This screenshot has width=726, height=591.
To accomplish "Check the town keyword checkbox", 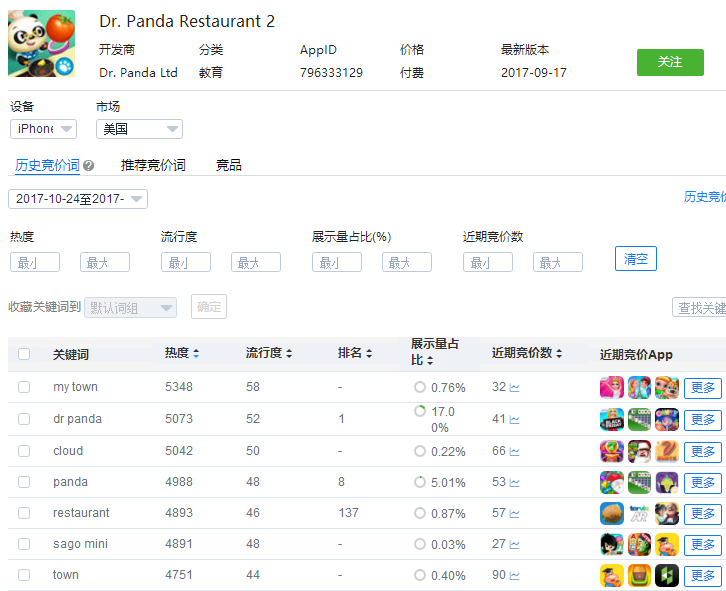I will [24, 575].
